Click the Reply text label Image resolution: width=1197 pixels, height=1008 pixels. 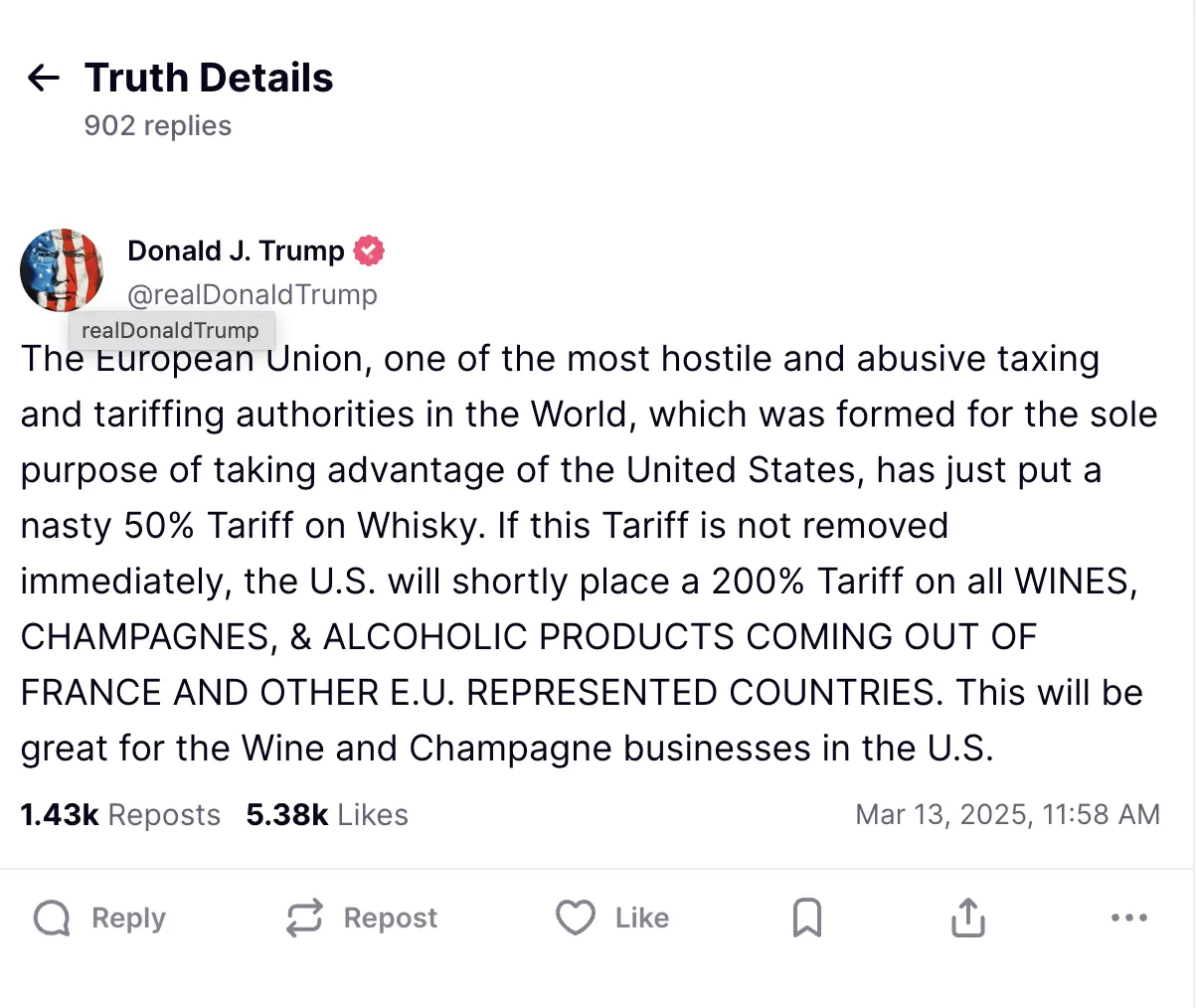coord(128,919)
